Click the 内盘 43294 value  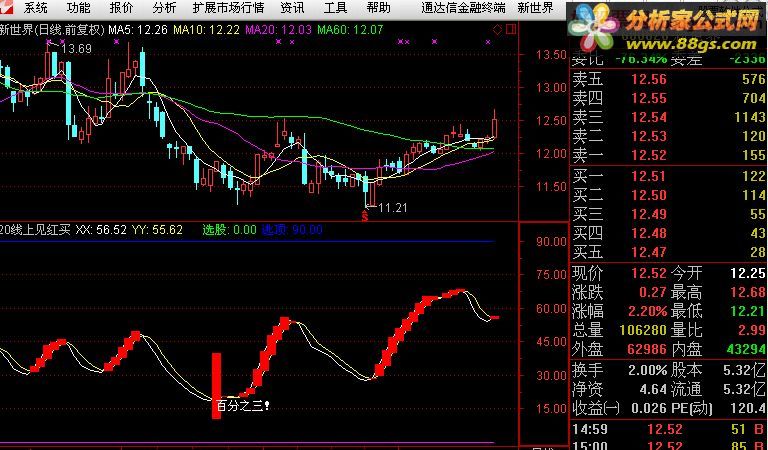(745, 350)
